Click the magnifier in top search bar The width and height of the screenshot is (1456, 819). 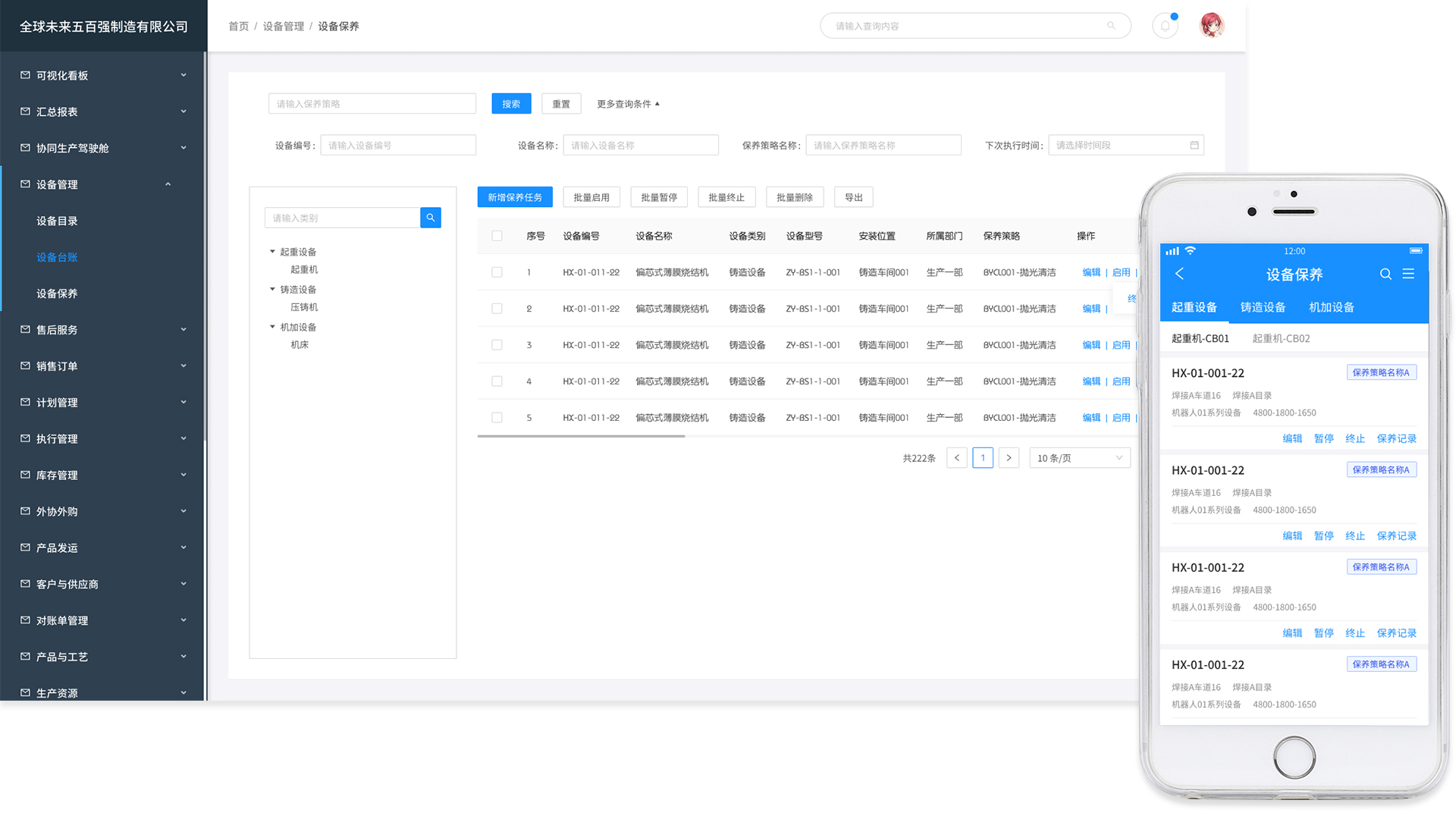coord(1111,26)
